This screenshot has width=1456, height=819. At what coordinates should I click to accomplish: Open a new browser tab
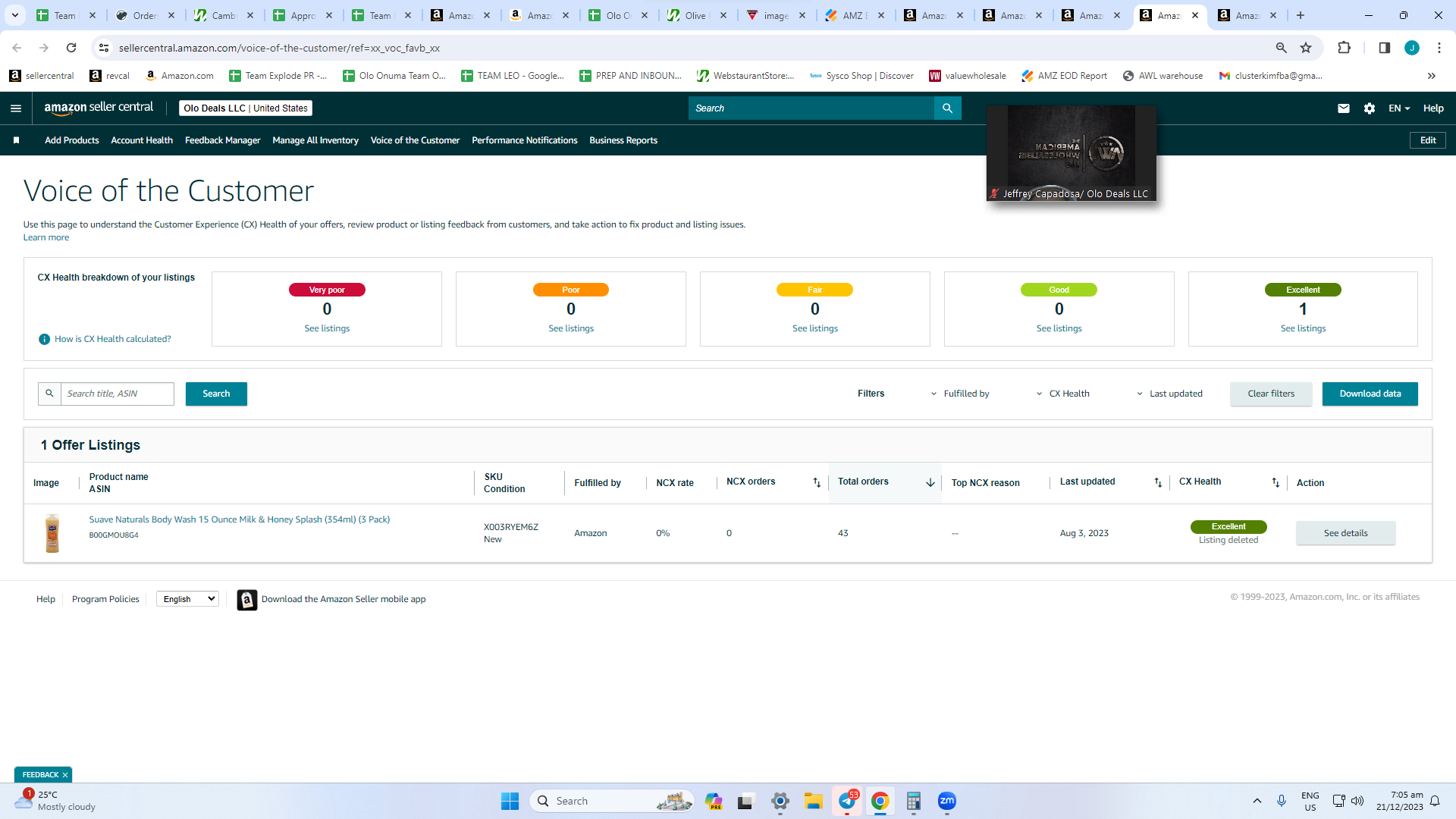1301,15
